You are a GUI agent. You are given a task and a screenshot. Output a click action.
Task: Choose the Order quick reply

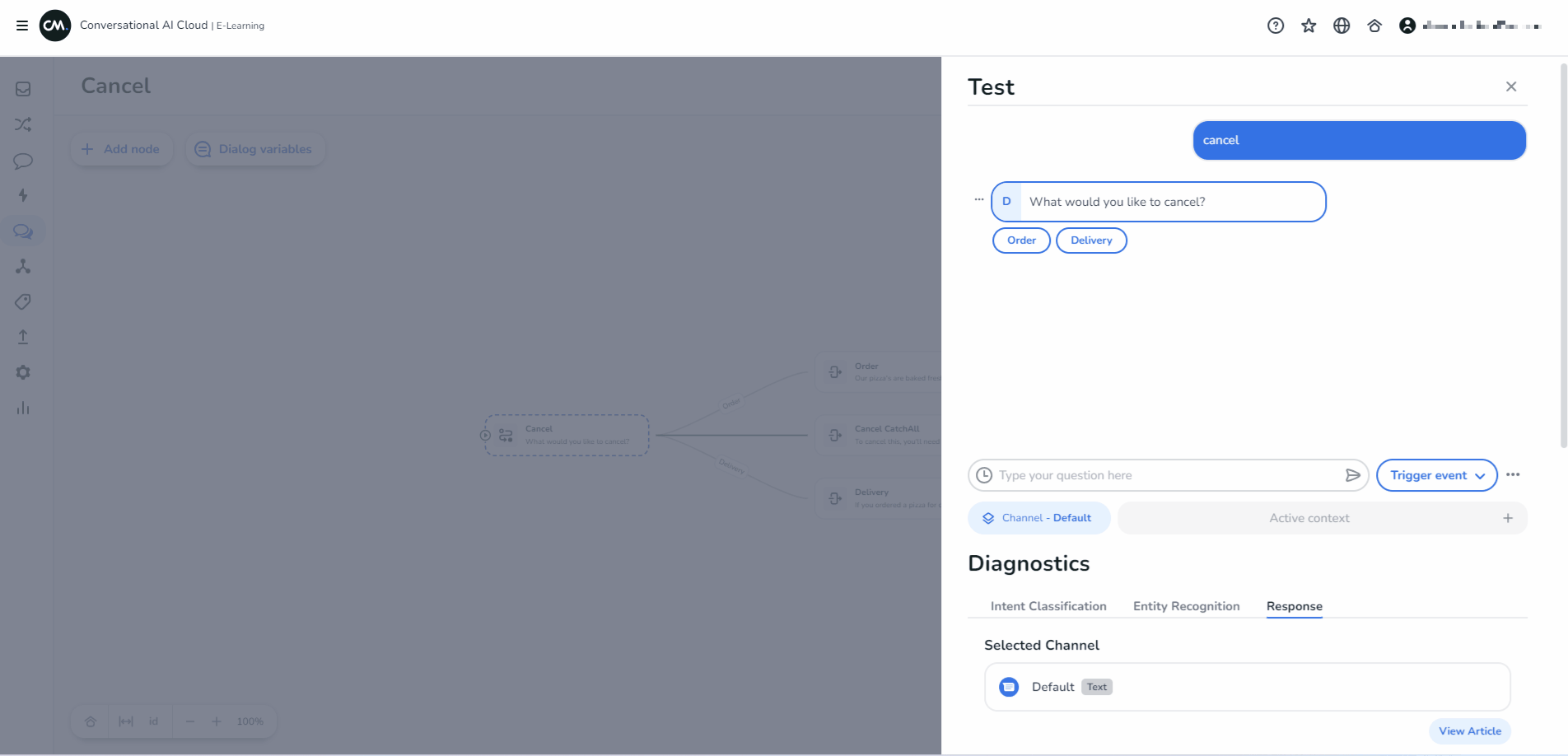1021,240
